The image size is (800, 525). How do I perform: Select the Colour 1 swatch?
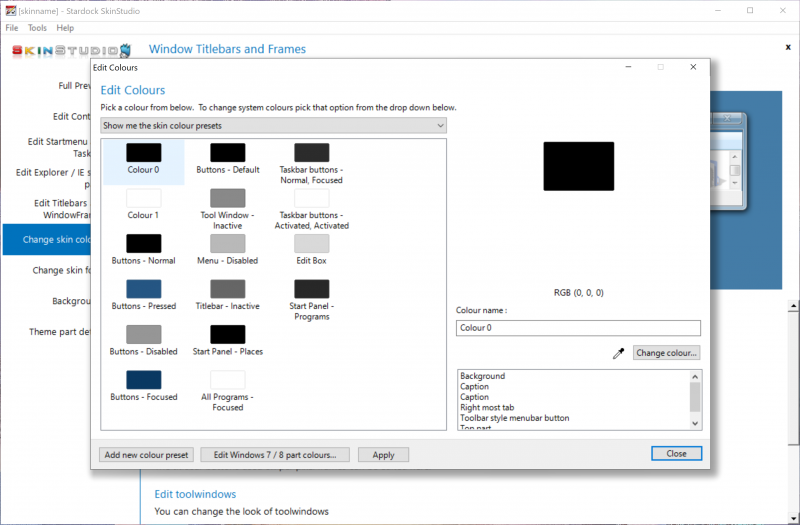(143, 198)
